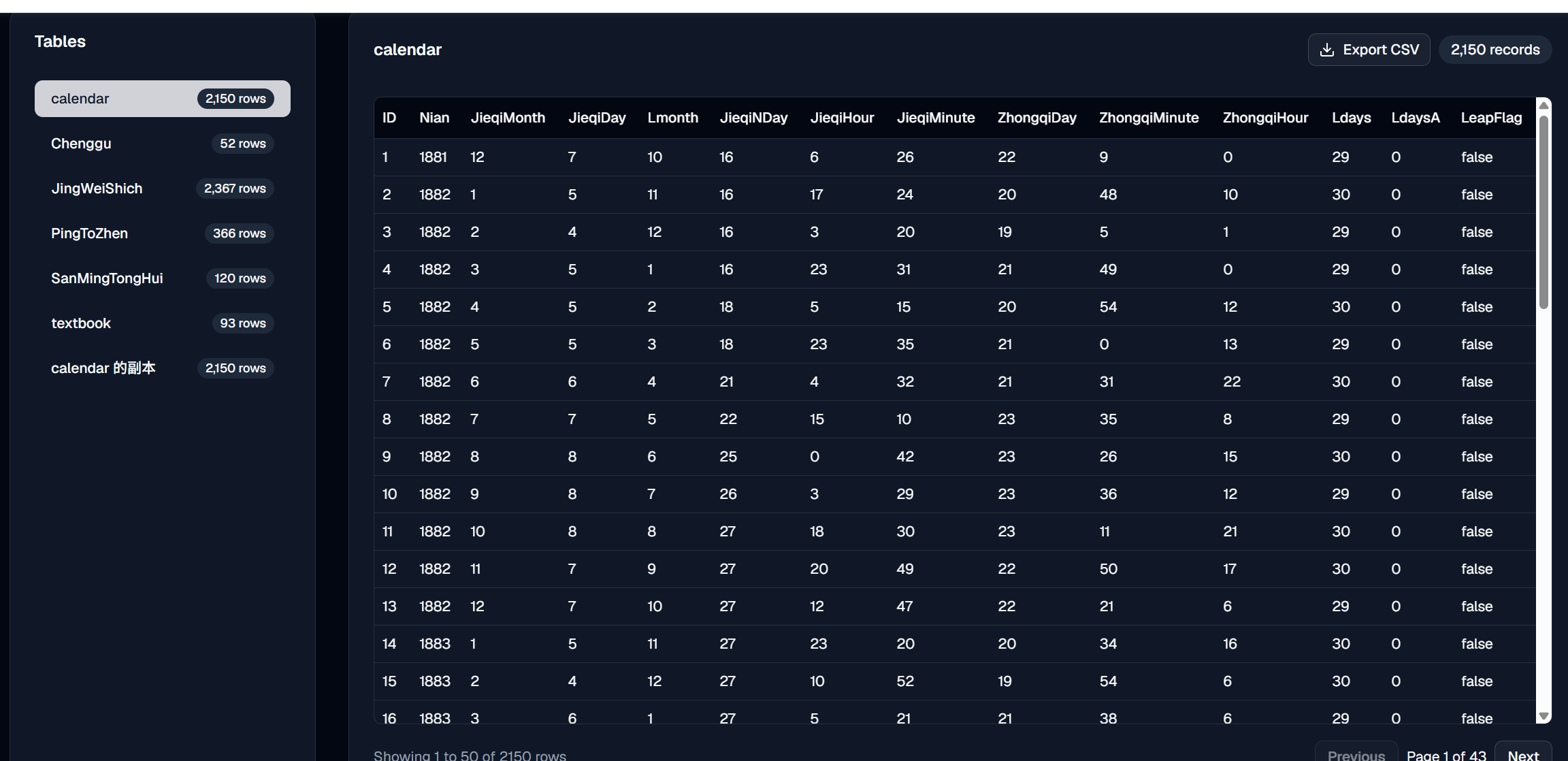
Task: Open the calendar 的副本 table
Action: coord(163,368)
